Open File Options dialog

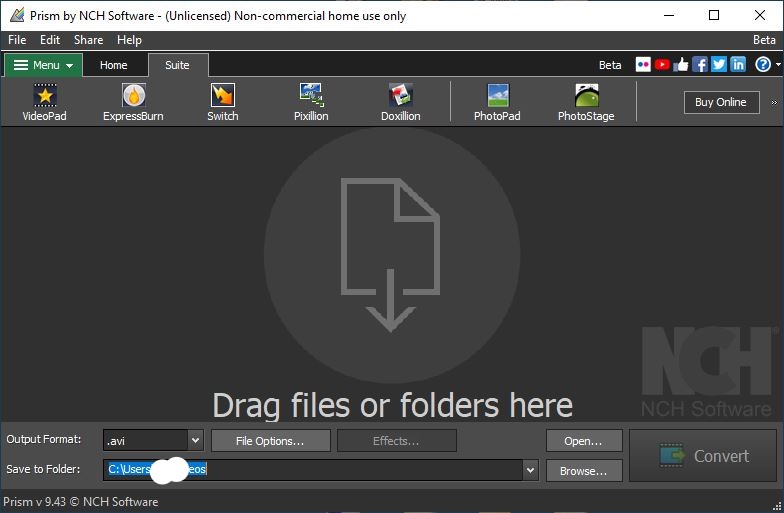pyautogui.click(x=270, y=440)
